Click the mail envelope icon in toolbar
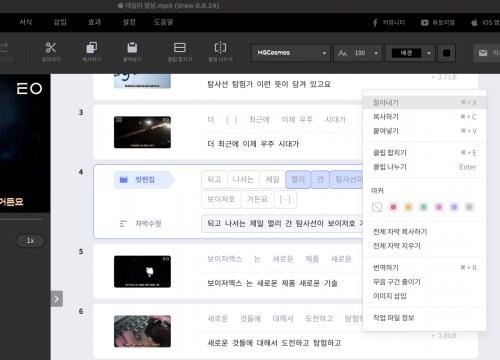The width and height of the screenshot is (500, 360). pyautogui.click(x=483, y=53)
